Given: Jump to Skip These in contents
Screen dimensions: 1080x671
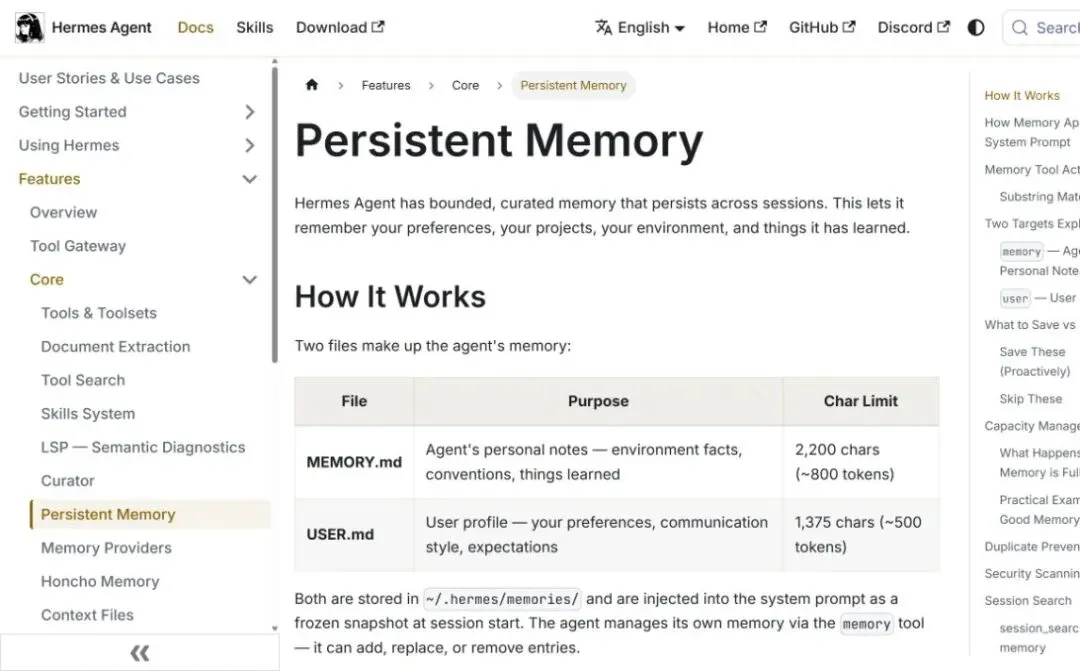Looking at the screenshot, I should (1030, 399).
